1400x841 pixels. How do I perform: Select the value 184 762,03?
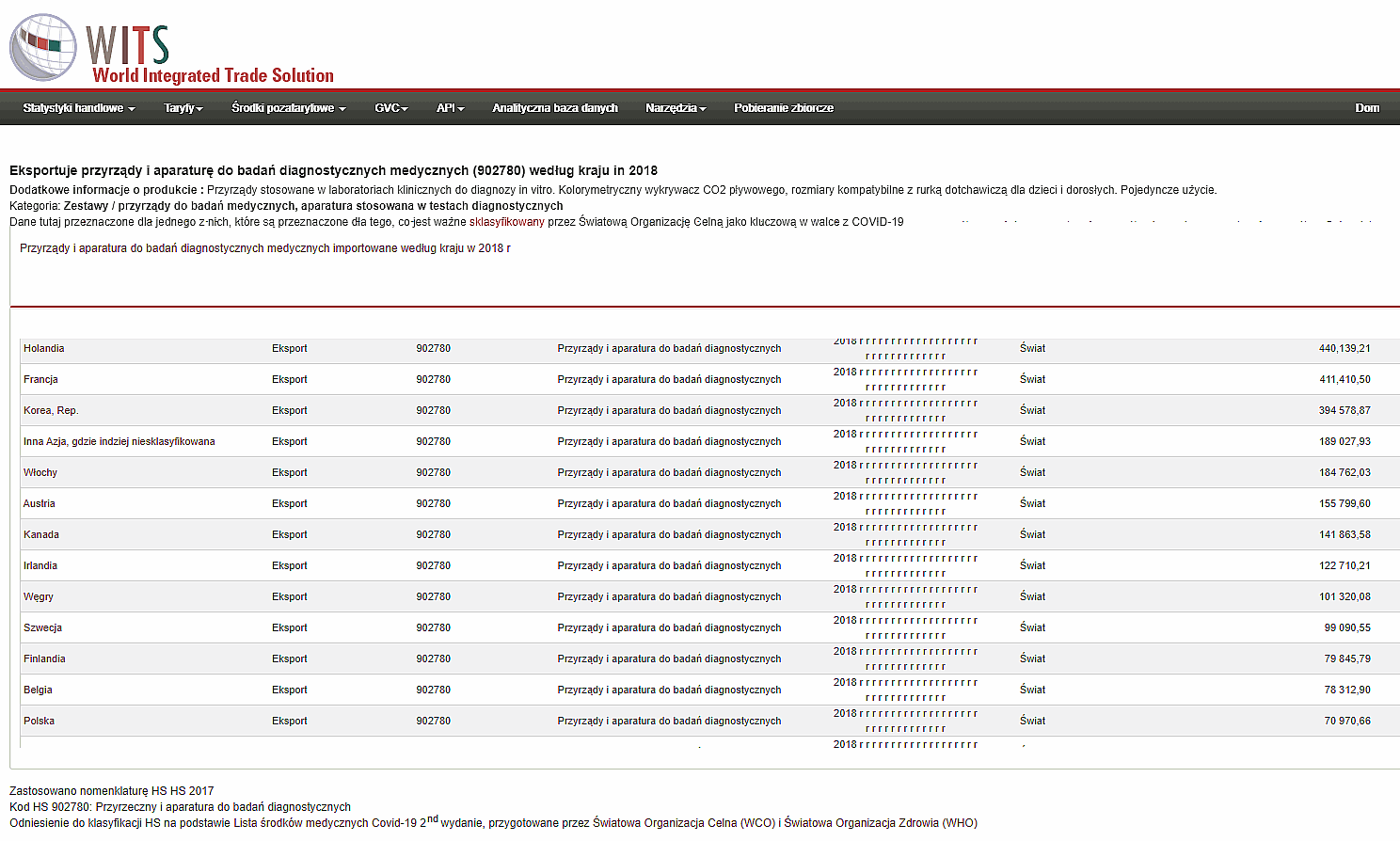1344,472
